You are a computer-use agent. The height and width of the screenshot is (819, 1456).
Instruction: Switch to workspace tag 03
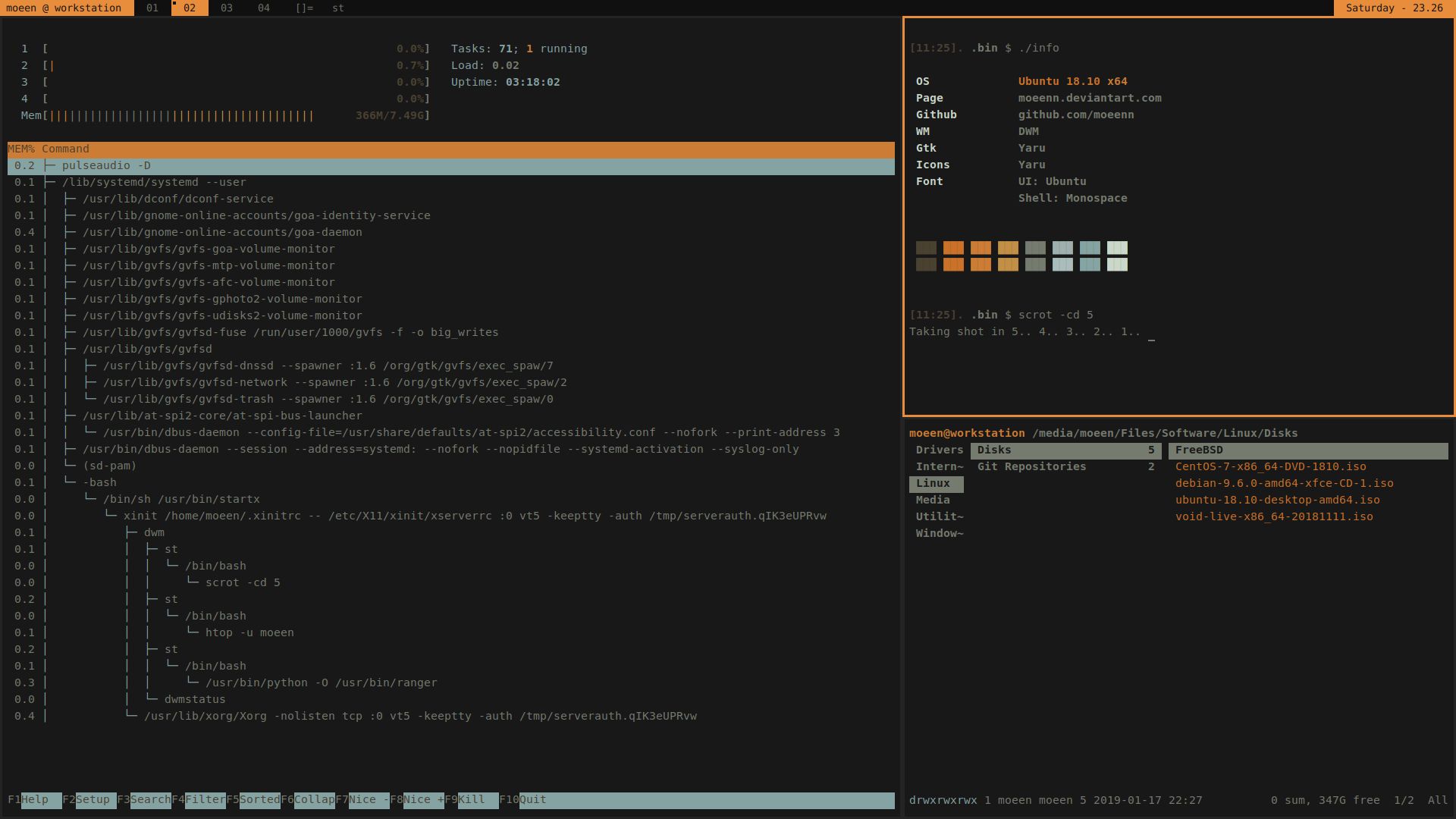pyautogui.click(x=225, y=8)
